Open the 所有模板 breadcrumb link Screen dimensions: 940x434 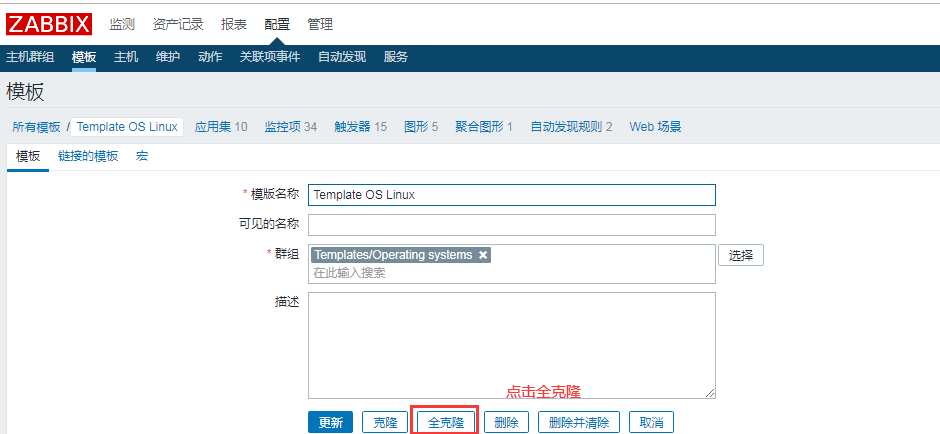pos(37,127)
